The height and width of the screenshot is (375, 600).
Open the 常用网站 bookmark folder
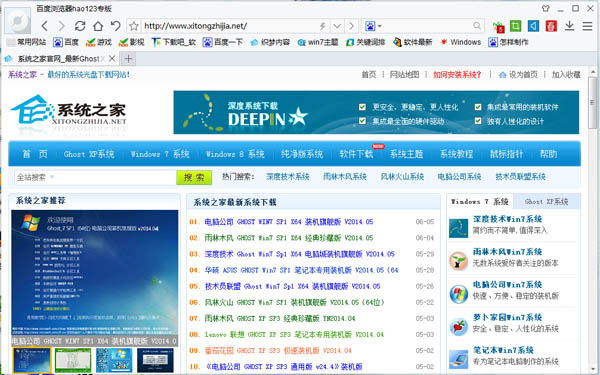(26, 42)
